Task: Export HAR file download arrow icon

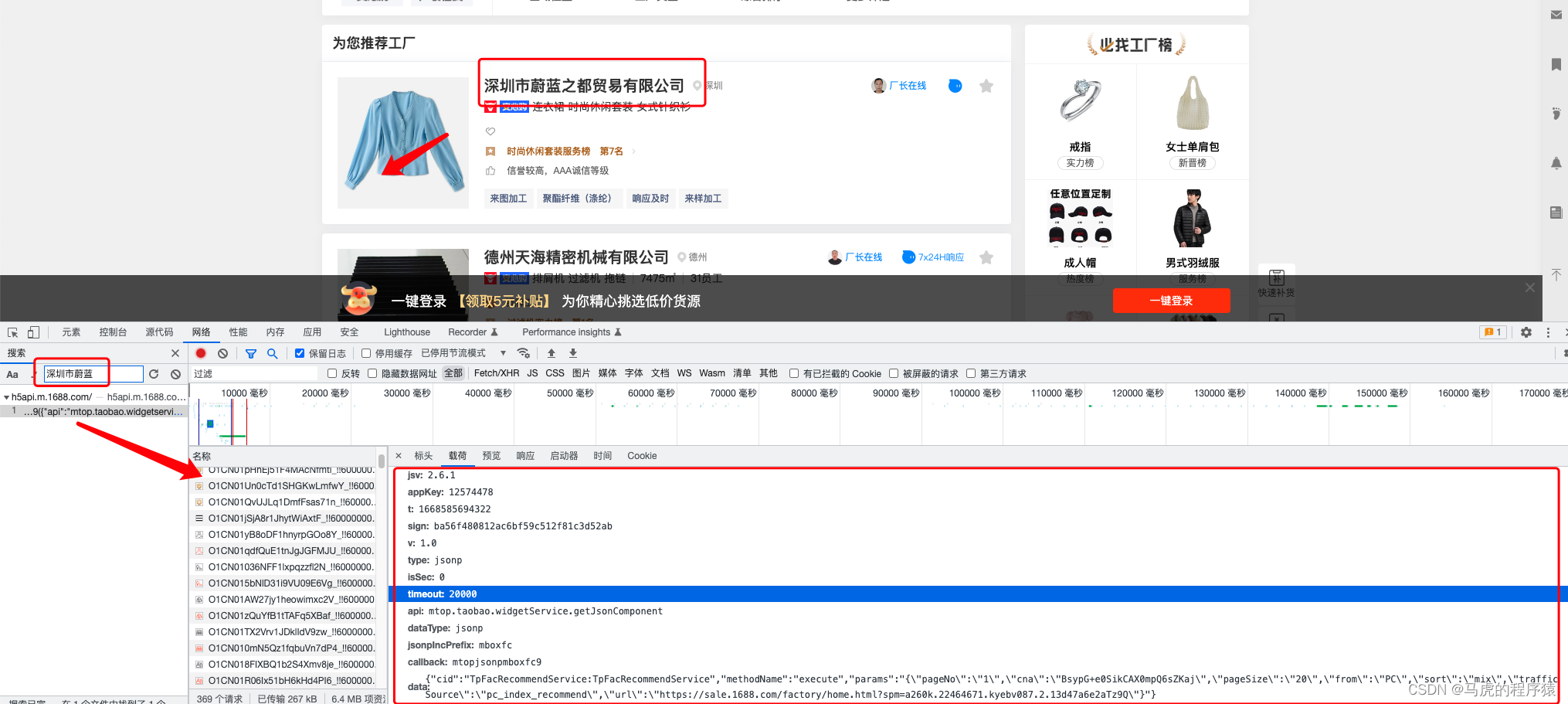Action: 573,353
